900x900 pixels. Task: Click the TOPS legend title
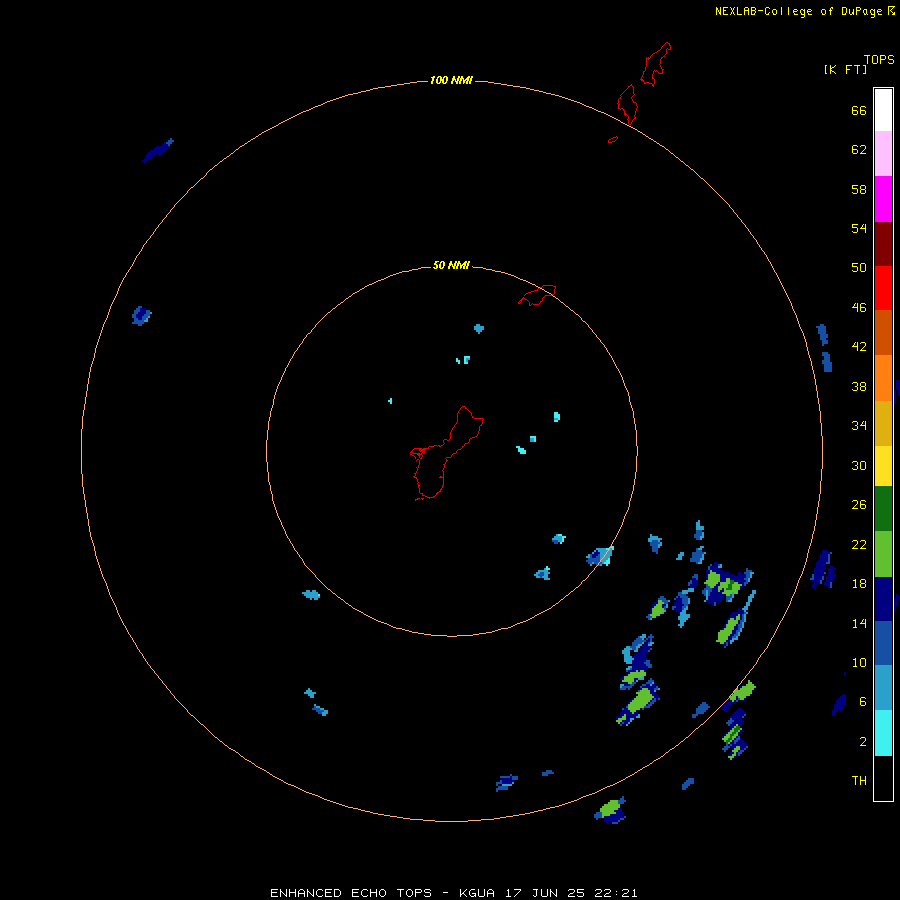[879, 60]
